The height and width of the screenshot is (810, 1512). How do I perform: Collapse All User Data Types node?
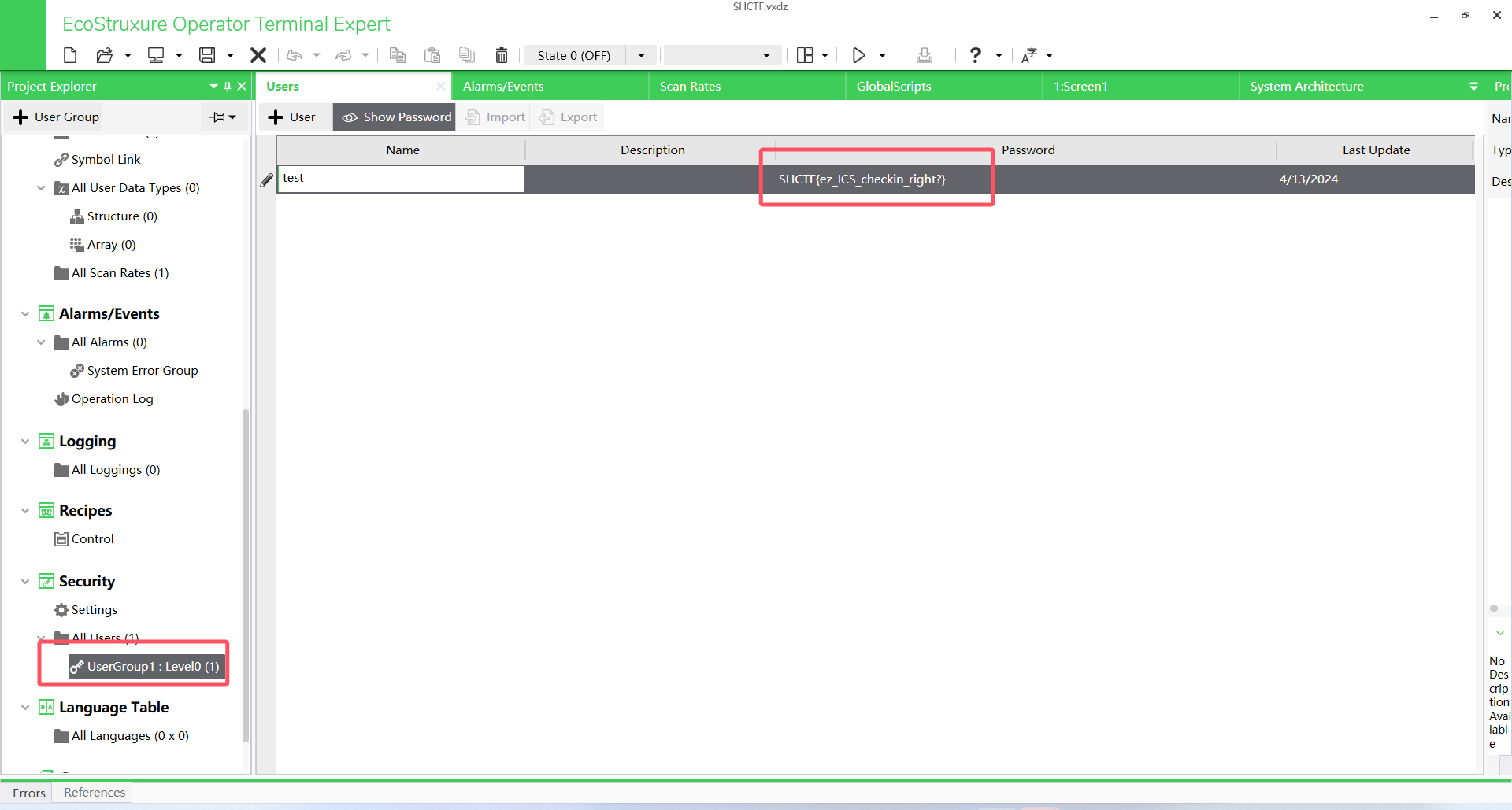tap(41, 188)
